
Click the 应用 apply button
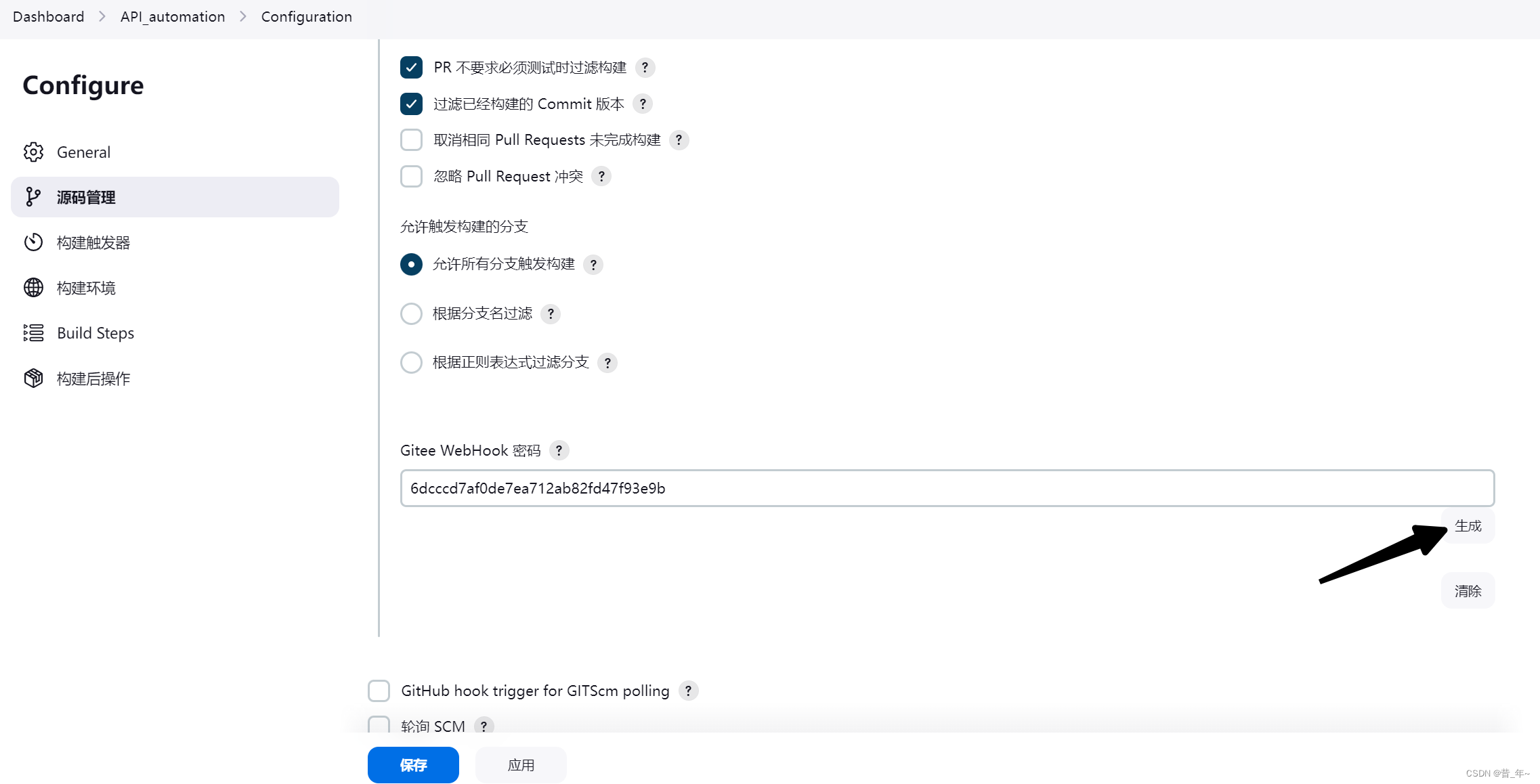521,765
